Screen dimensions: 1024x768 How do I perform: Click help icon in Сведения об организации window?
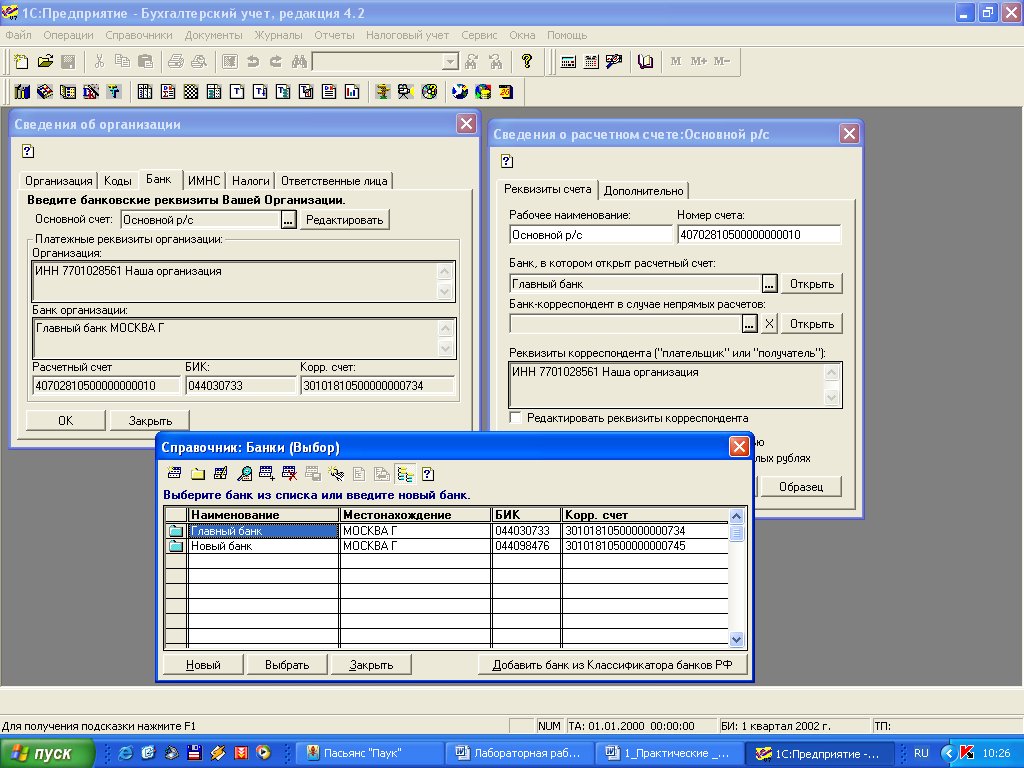[x=27, y=152]
